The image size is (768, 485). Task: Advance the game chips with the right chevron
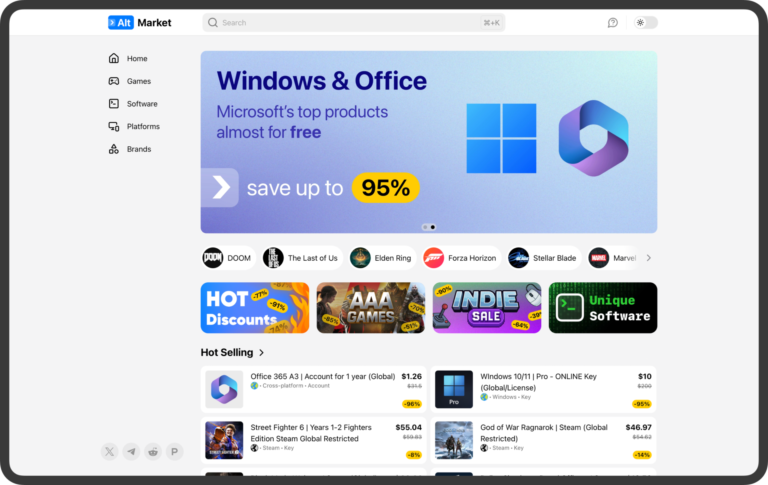coord(648,258)
